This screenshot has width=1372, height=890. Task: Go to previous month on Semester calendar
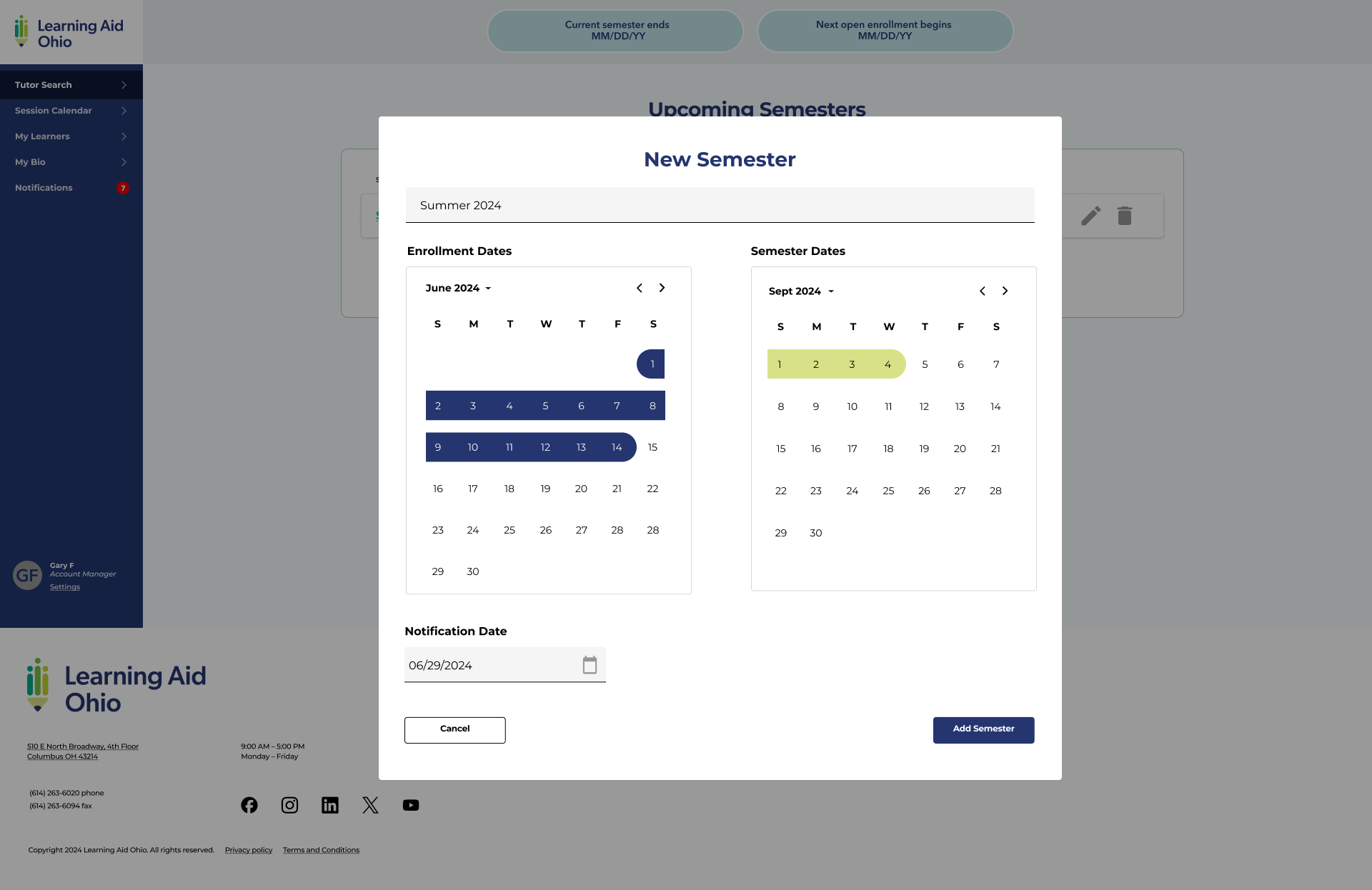[982, 291]
